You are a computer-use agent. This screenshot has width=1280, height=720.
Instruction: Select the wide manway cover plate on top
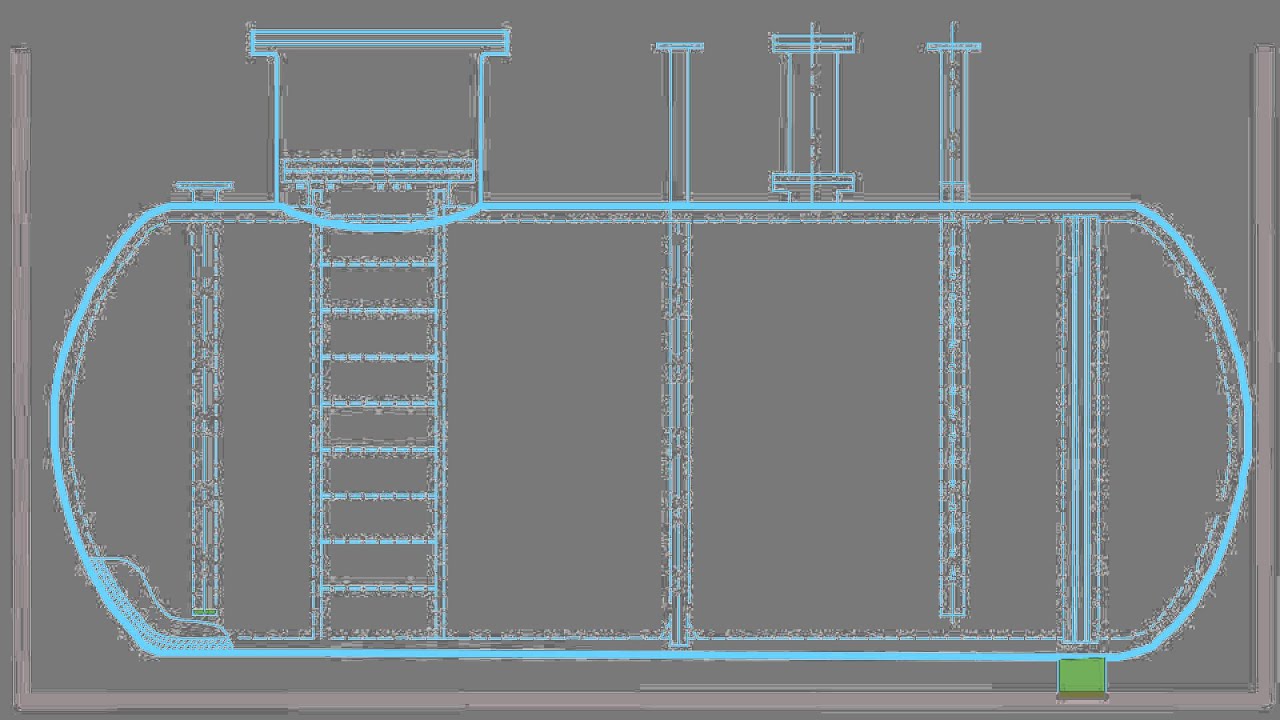tap(380, 41)
